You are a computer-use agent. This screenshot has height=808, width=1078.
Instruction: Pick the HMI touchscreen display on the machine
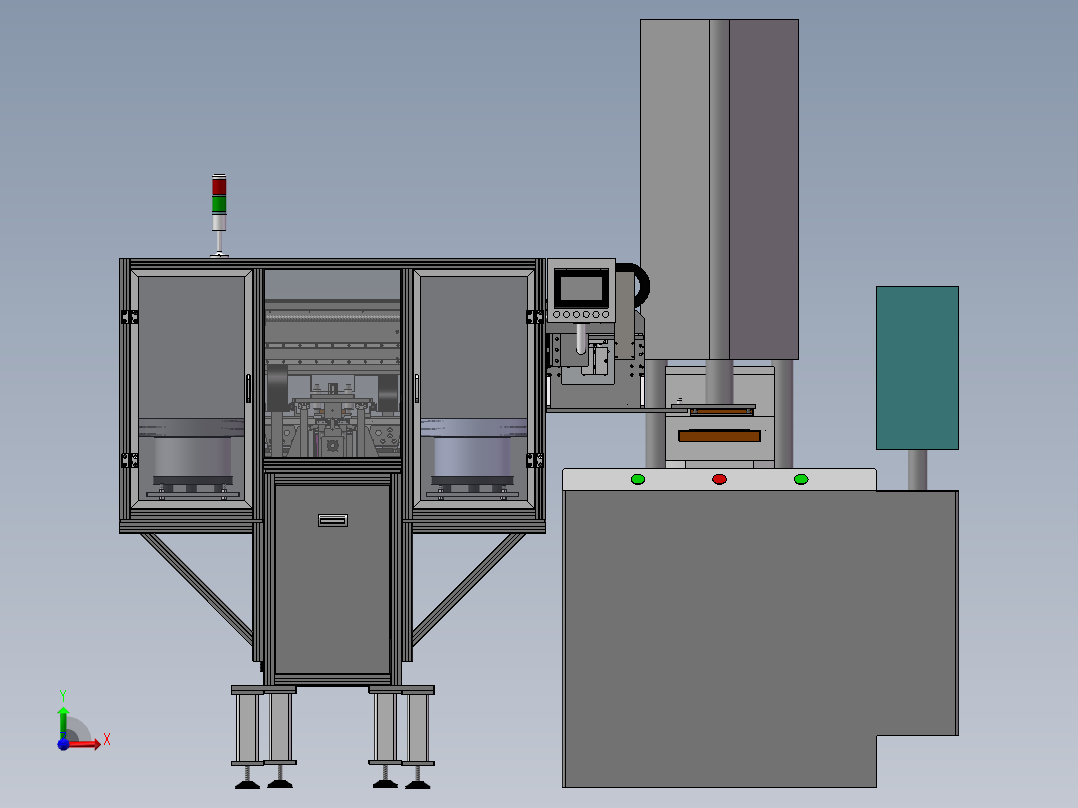[582, 287]
